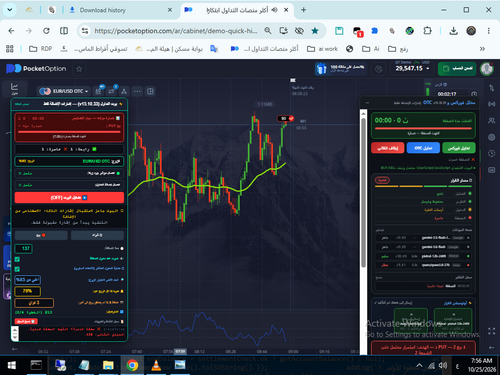This screenshot has width=500, height=375.
Task: Open trades up-down arrows icon in right sidebar
Action: [491, 88]
